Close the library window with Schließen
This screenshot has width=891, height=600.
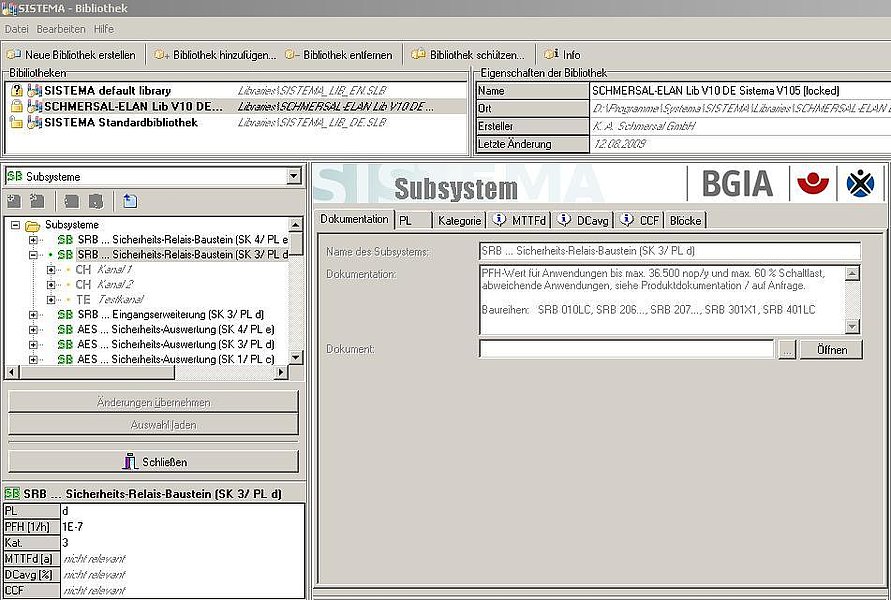tap(153, 462)
